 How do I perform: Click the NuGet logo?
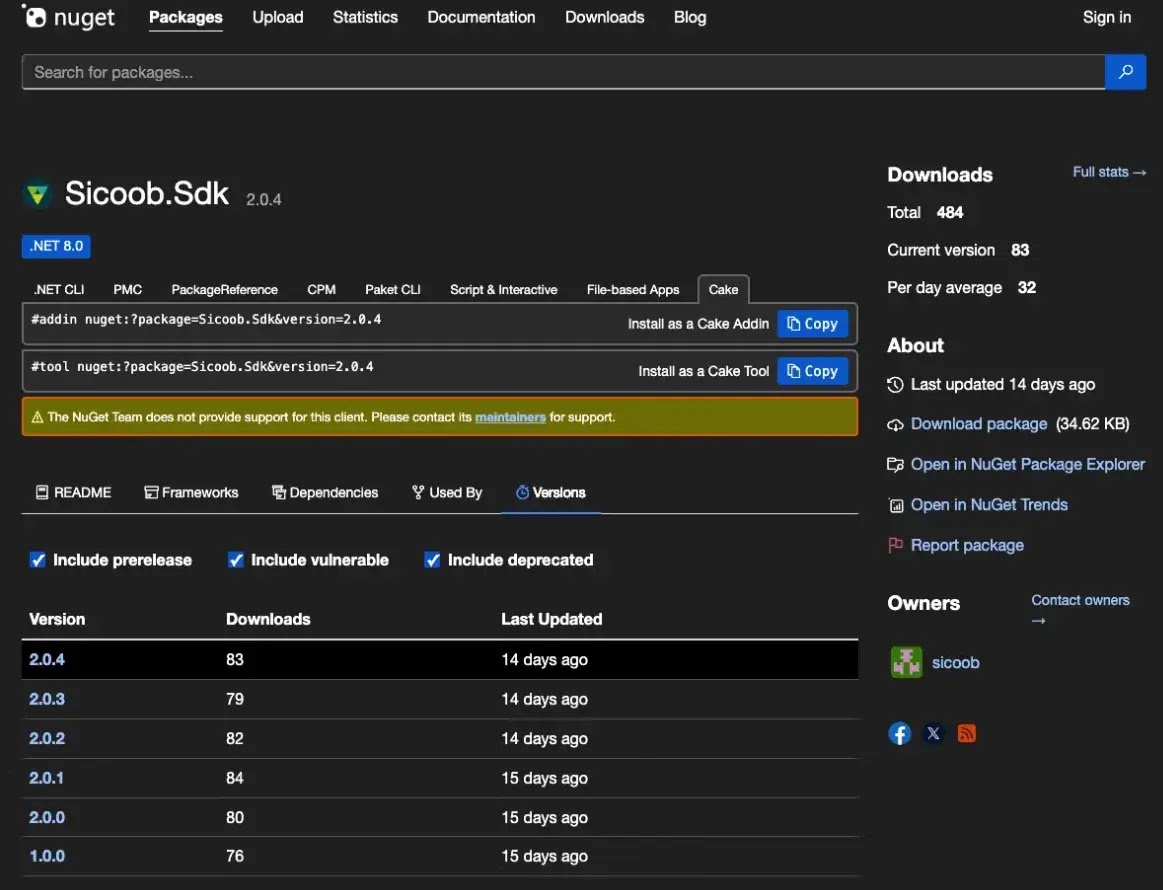(68, 17)
